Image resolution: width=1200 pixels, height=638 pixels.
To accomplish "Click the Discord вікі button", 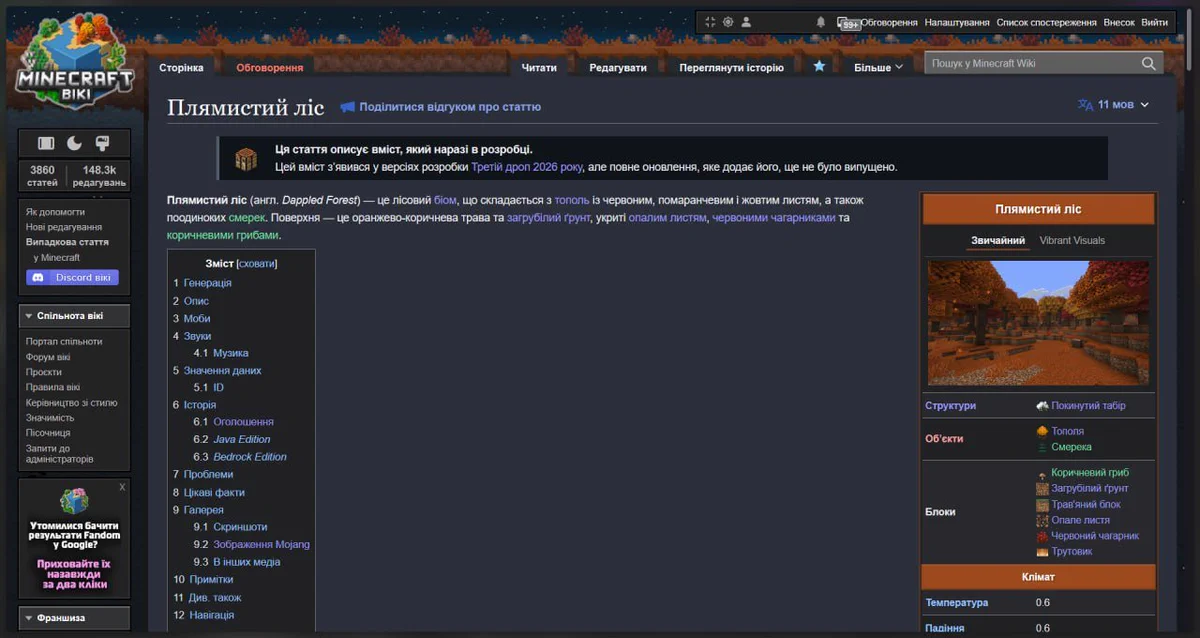I will [73, 277].
